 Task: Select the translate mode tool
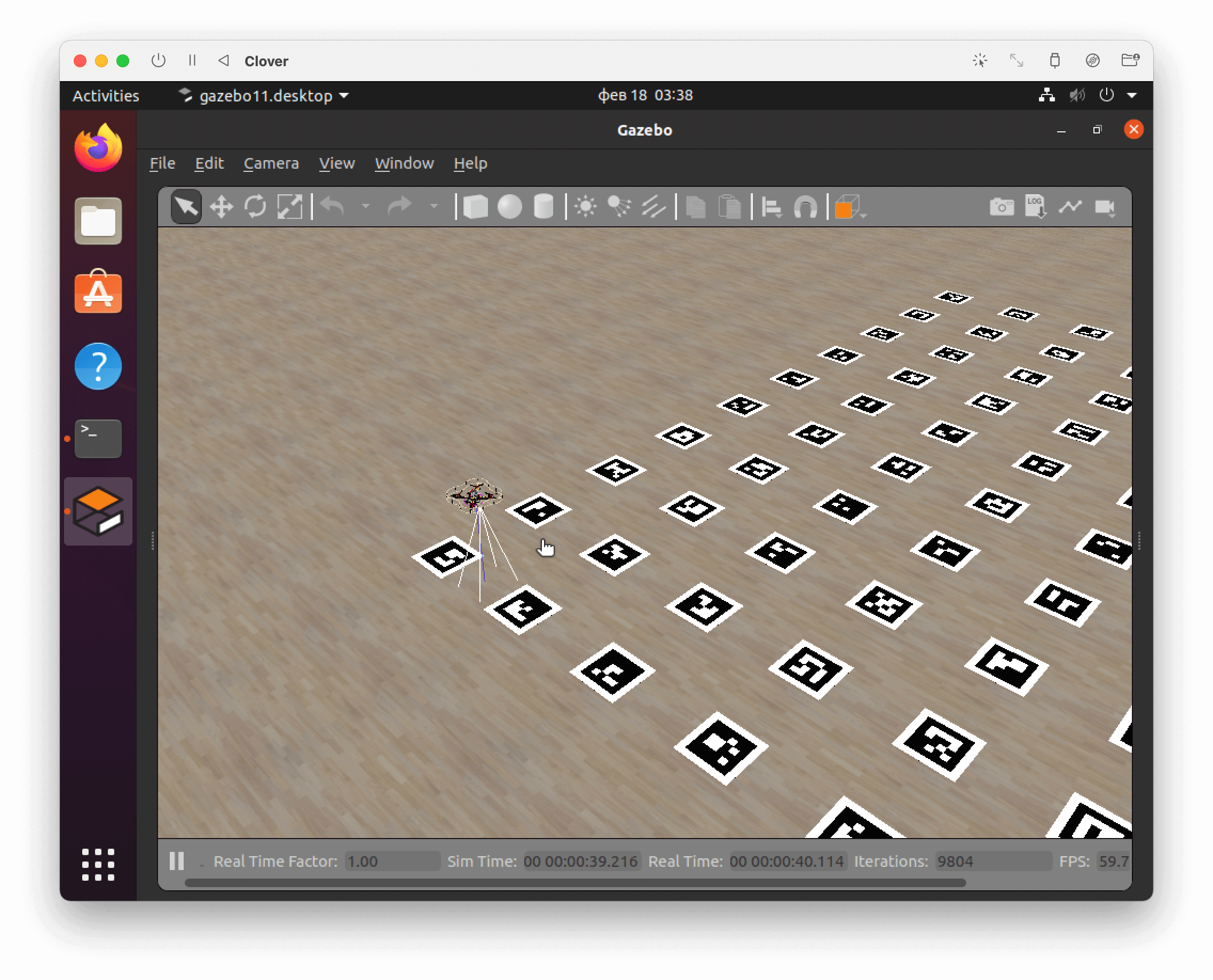222,207
